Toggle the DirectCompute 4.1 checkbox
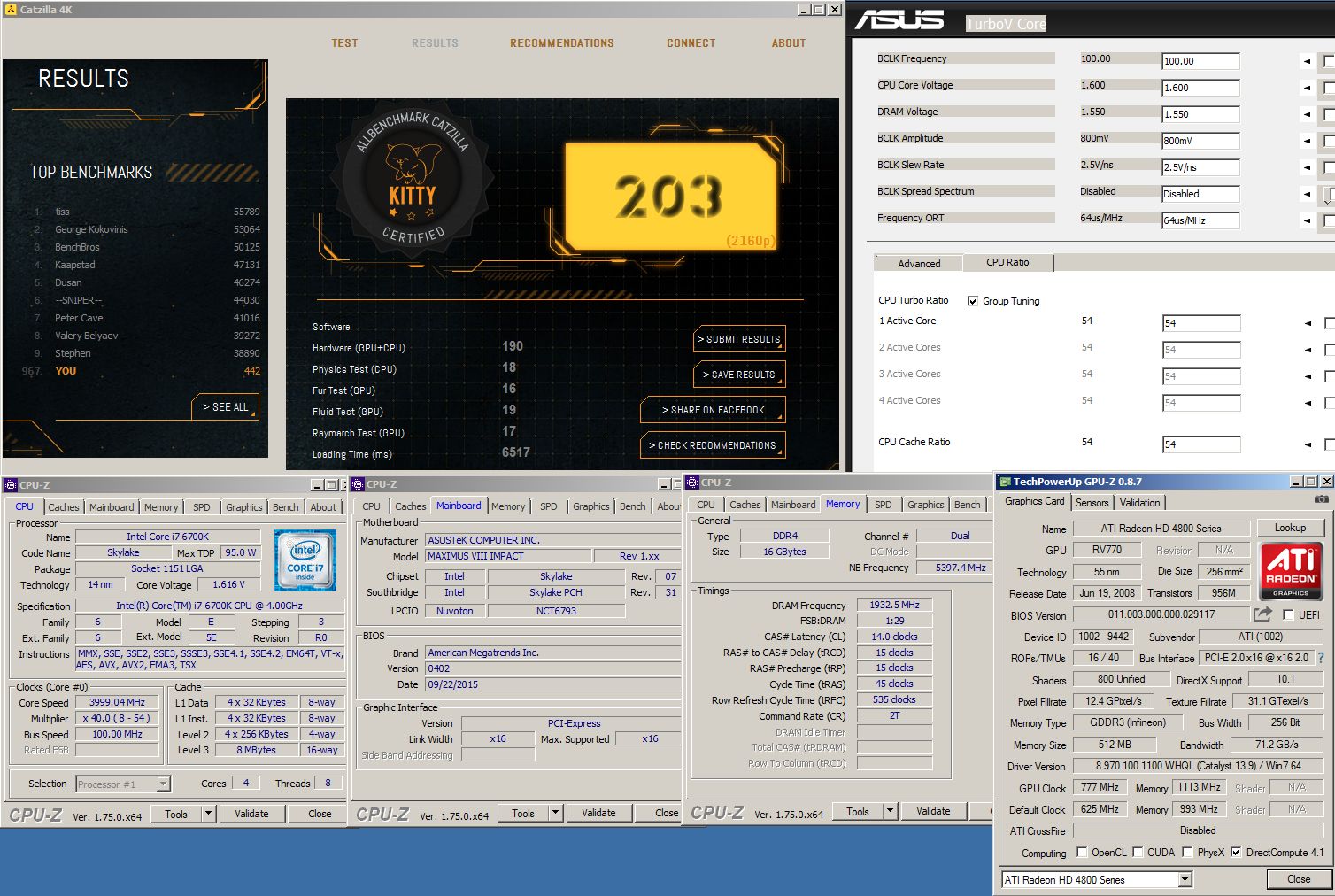This screenshot has width=1335, height=896. pos(1236,853)
